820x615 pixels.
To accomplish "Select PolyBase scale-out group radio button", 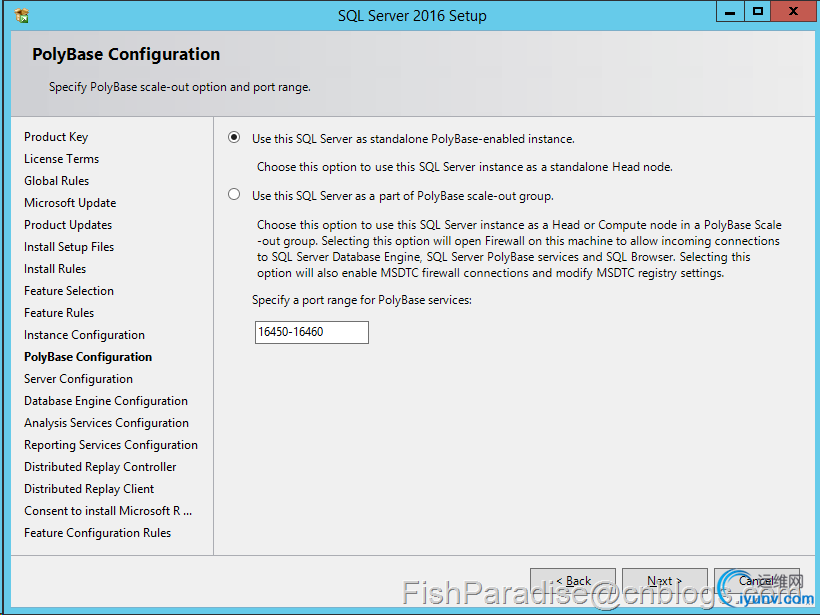I will coord(234,195).
